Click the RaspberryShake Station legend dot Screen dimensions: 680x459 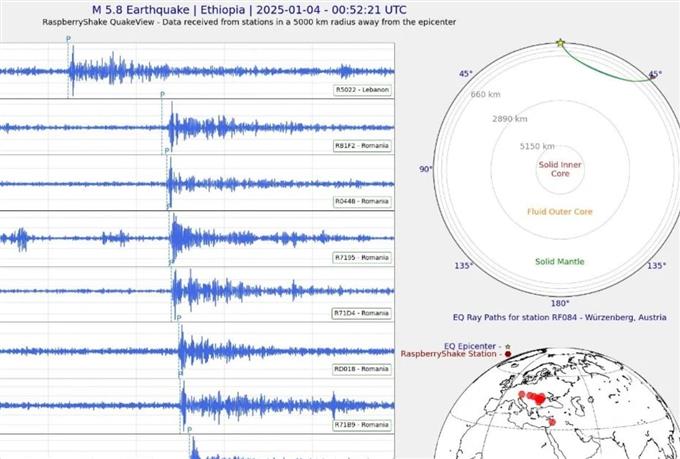[507, 354]
